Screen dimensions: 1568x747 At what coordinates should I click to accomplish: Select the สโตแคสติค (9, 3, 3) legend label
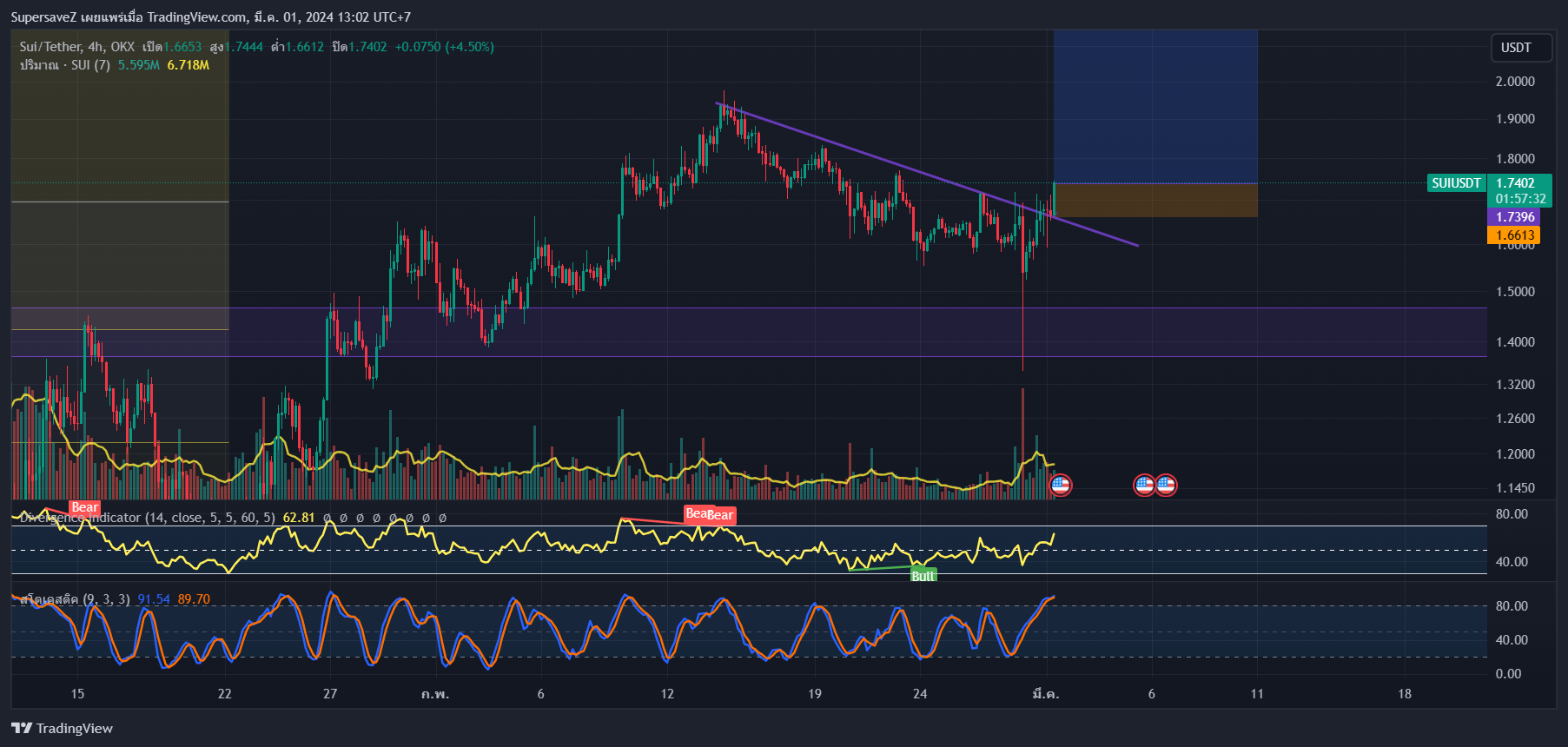tap(75, 599)
